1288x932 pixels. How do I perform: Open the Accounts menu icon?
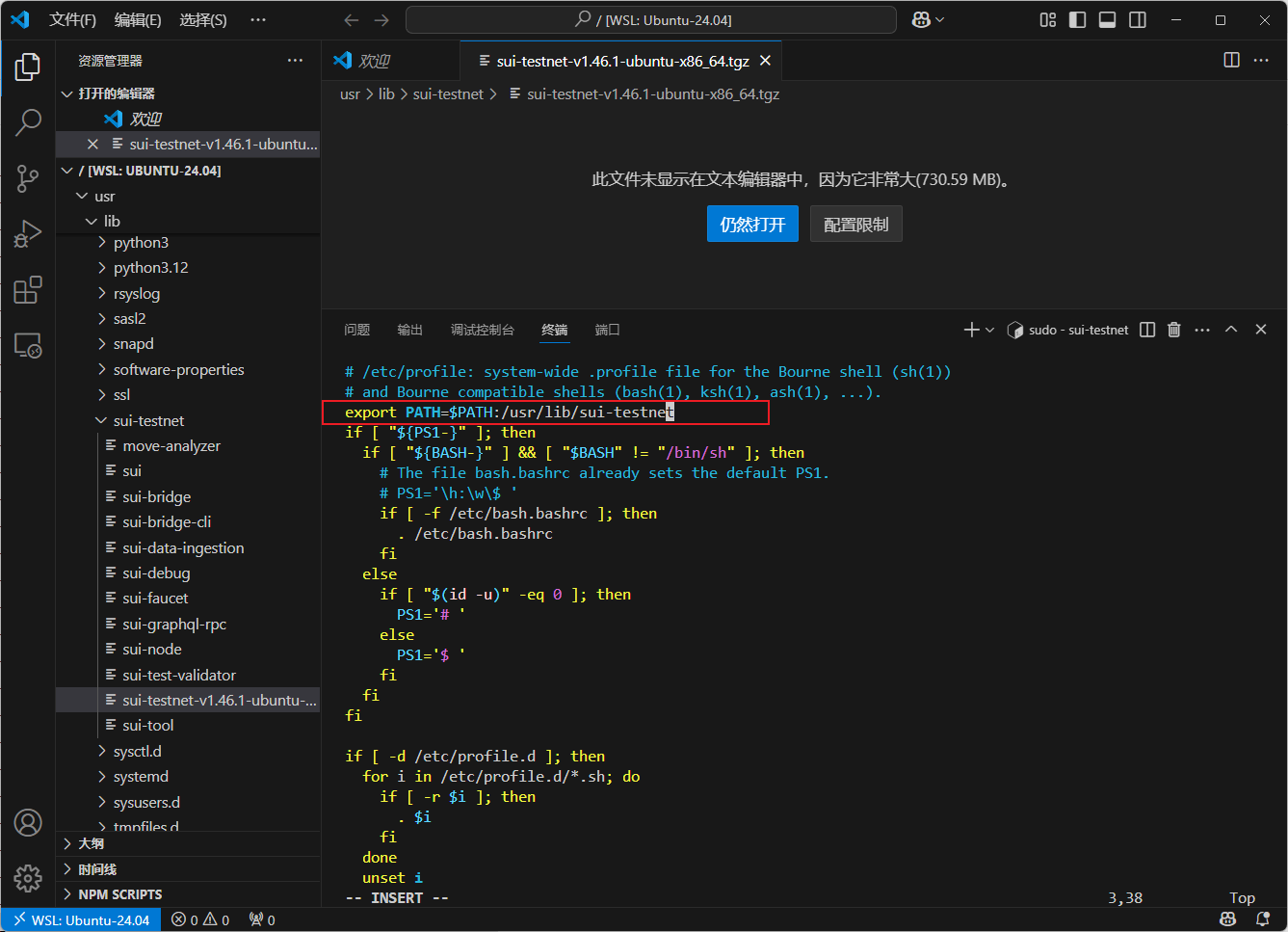click(28, 823)
